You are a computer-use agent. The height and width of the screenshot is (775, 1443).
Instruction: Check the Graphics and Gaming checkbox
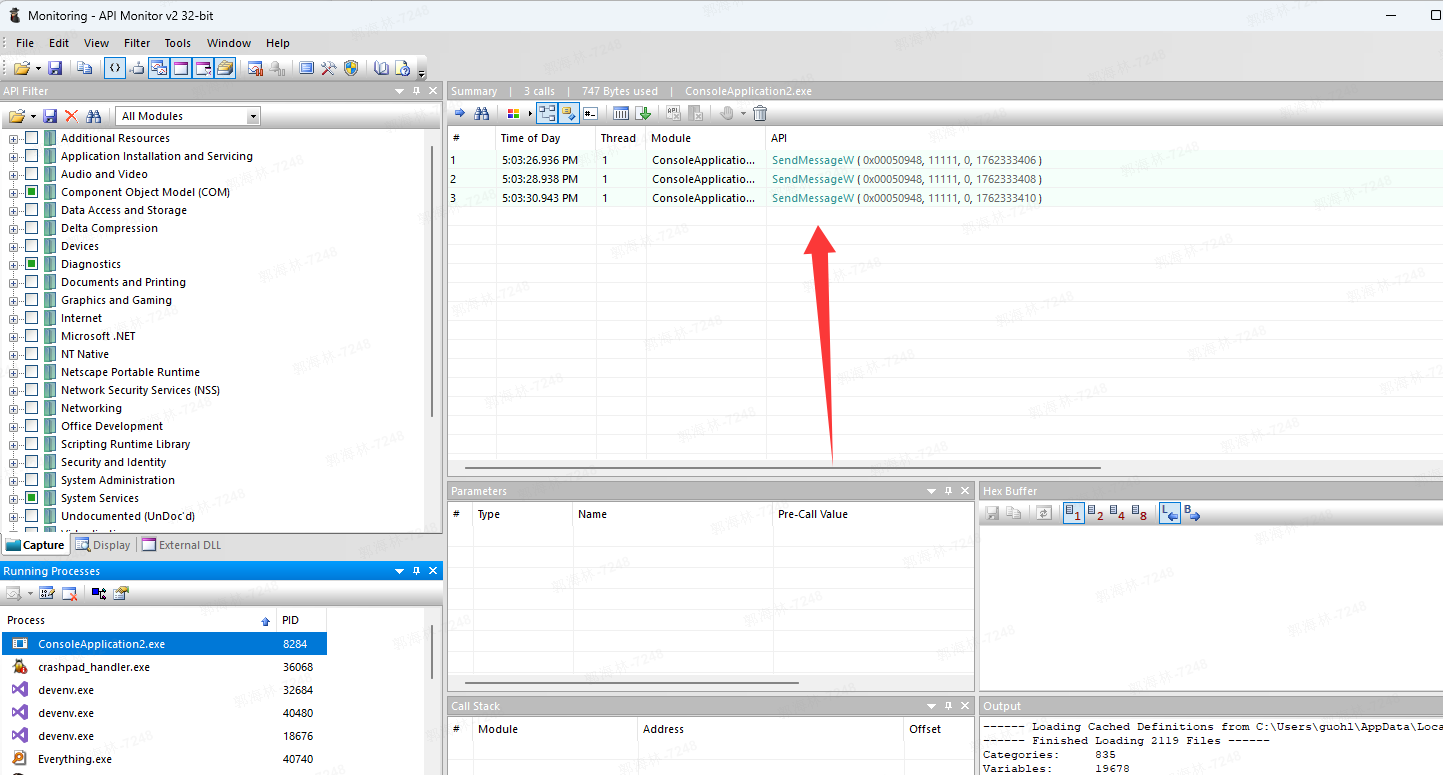(x=32, y=300)
